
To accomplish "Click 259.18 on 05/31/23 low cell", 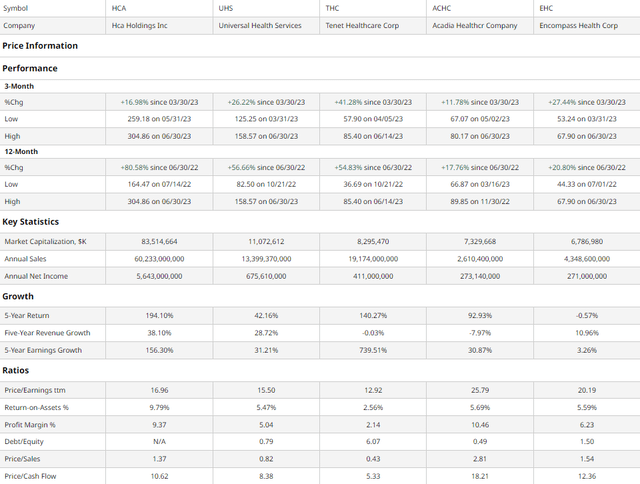I will coord(159,119).
